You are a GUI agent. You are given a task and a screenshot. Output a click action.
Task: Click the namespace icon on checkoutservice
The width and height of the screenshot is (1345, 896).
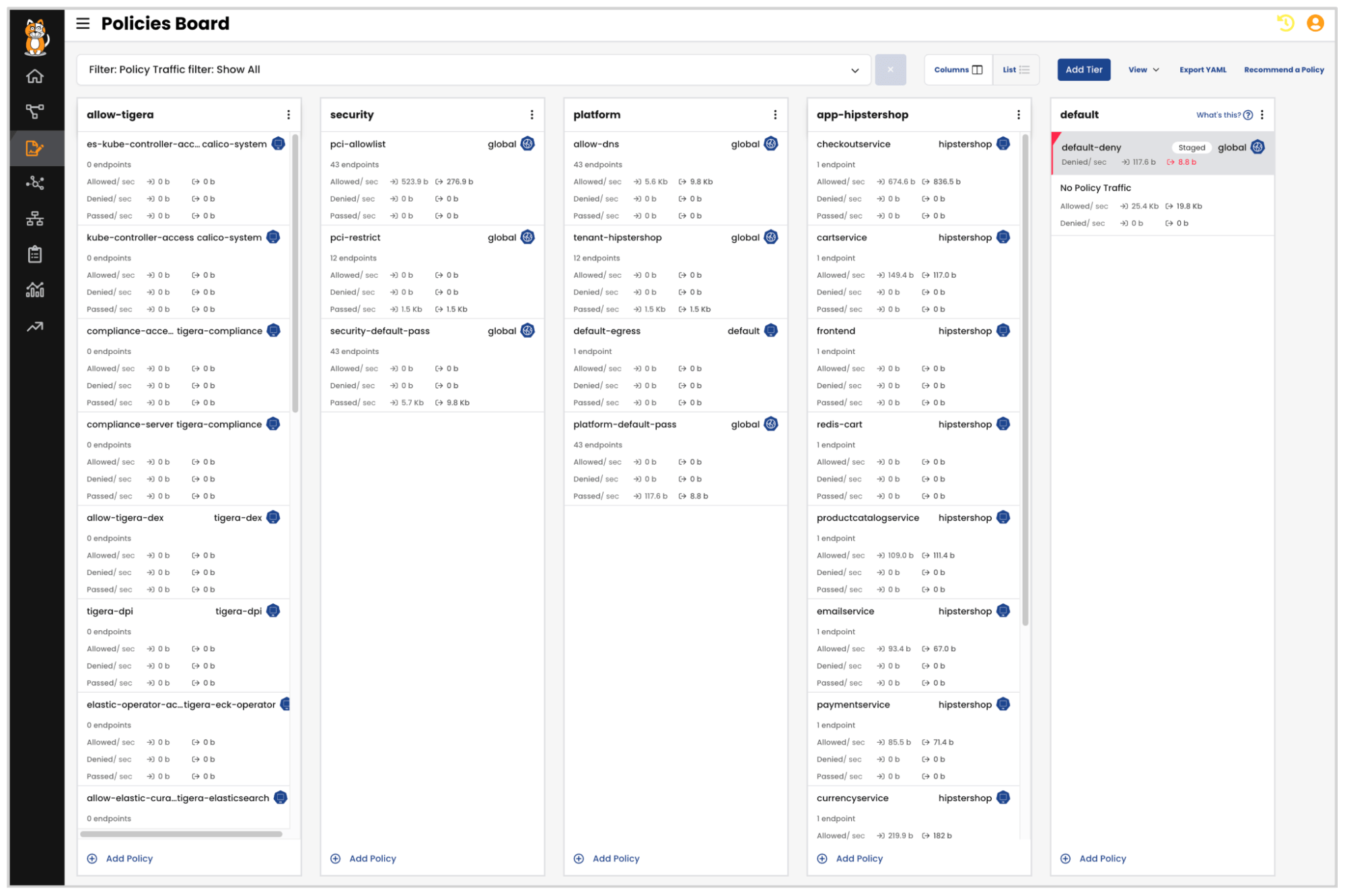click(x=1003, y=144)
